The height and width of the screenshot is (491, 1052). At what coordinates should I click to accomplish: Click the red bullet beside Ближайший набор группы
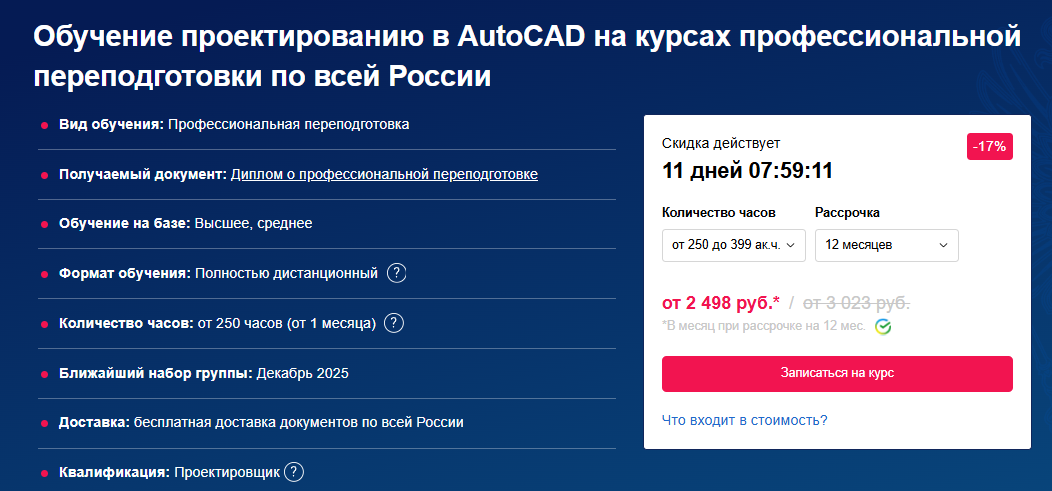[x=45, y=374]
